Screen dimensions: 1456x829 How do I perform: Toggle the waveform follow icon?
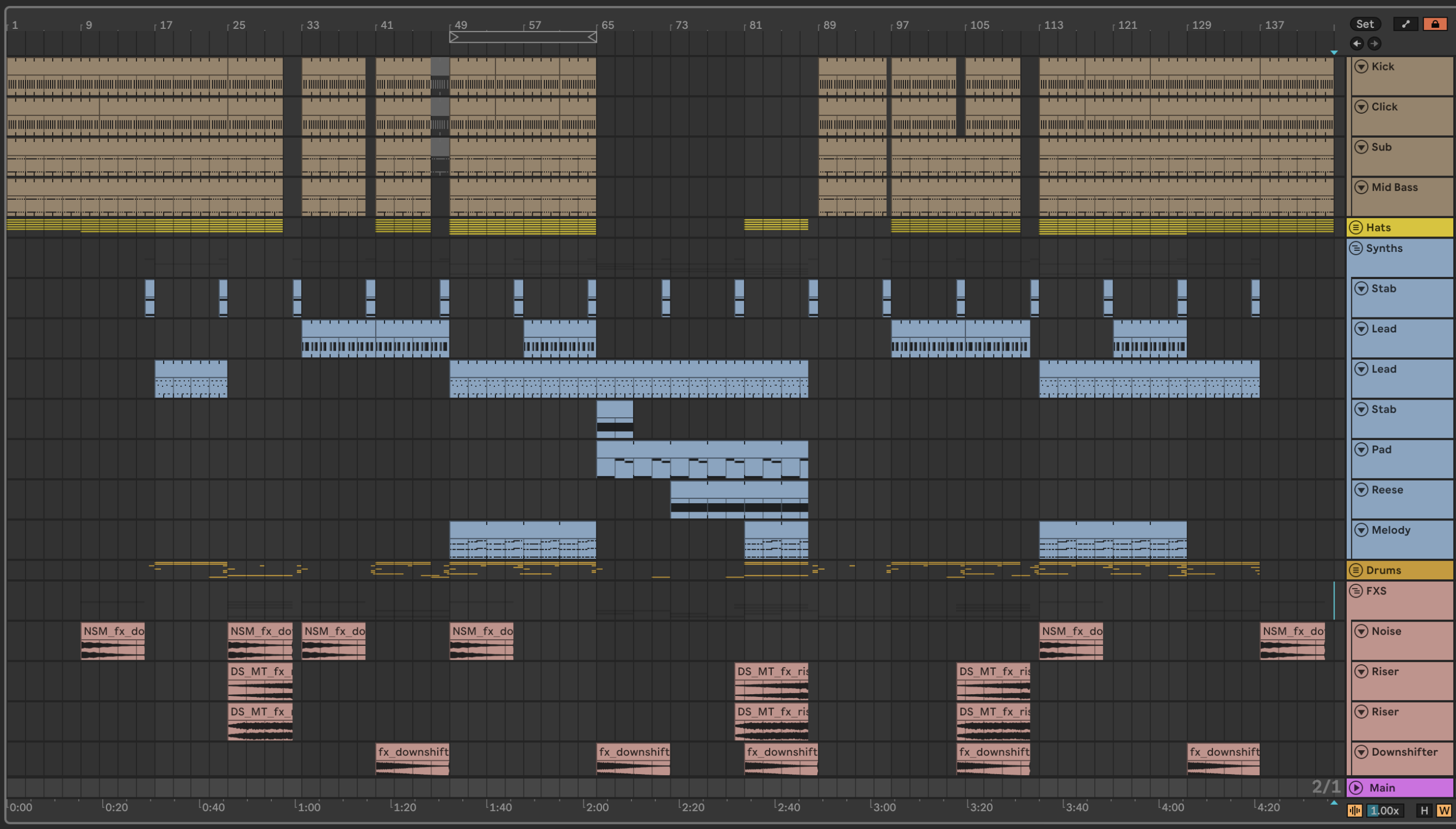coord(1354,810)
